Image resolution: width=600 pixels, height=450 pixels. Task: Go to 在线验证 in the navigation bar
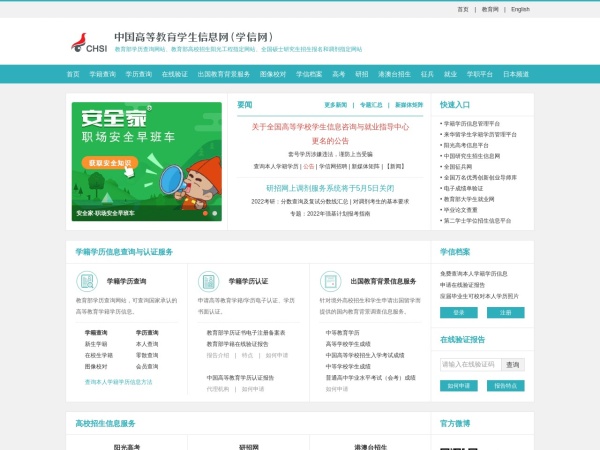(x=175, y=74)
